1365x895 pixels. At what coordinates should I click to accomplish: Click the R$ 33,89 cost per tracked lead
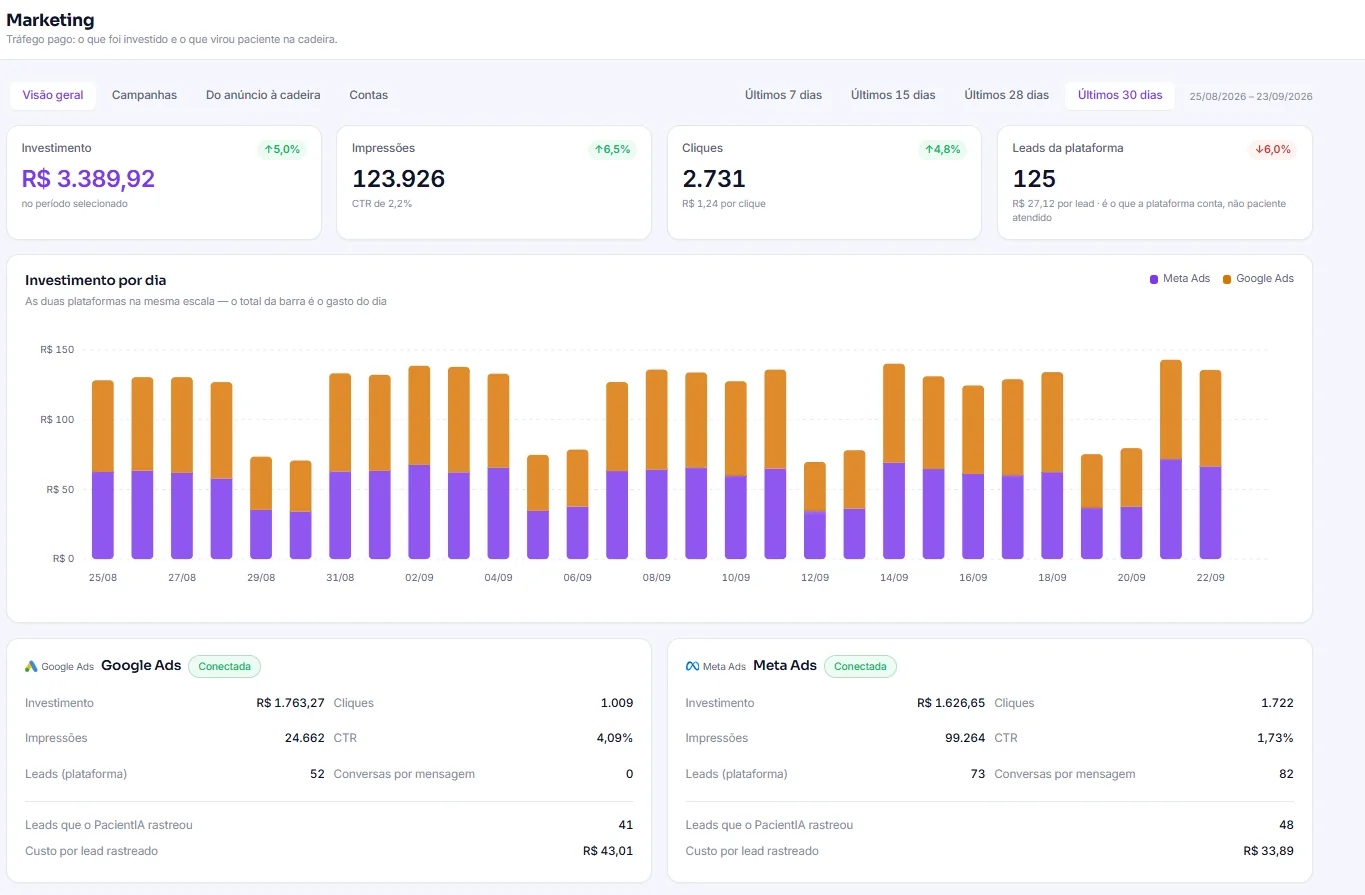tap(1268, 851)
